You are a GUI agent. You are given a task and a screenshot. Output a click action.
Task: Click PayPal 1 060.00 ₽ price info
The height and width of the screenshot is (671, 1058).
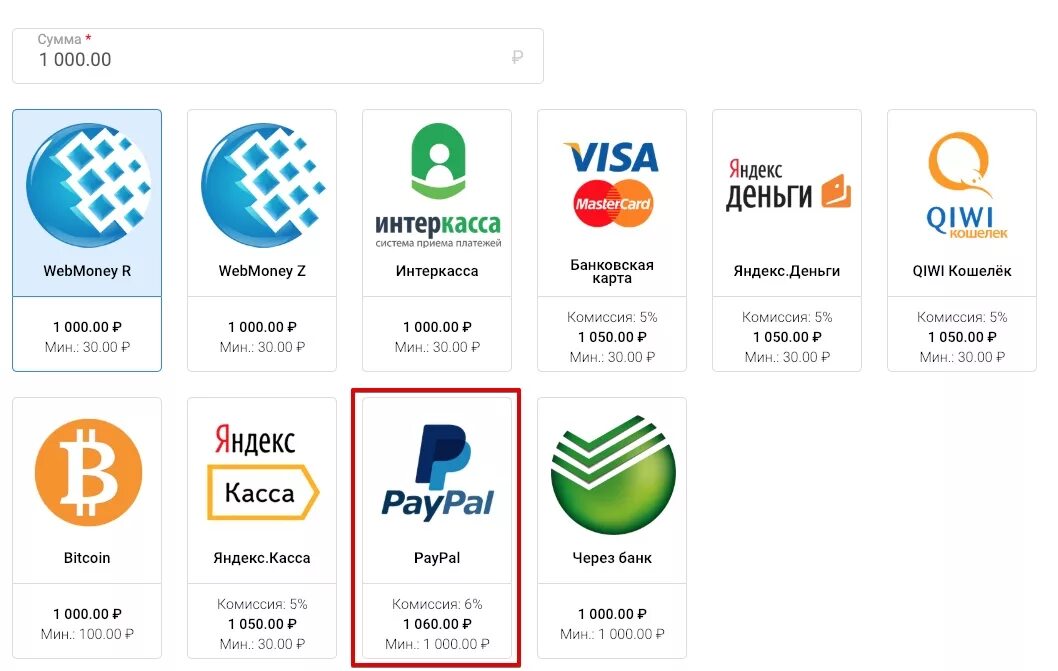tap(437, 624)
